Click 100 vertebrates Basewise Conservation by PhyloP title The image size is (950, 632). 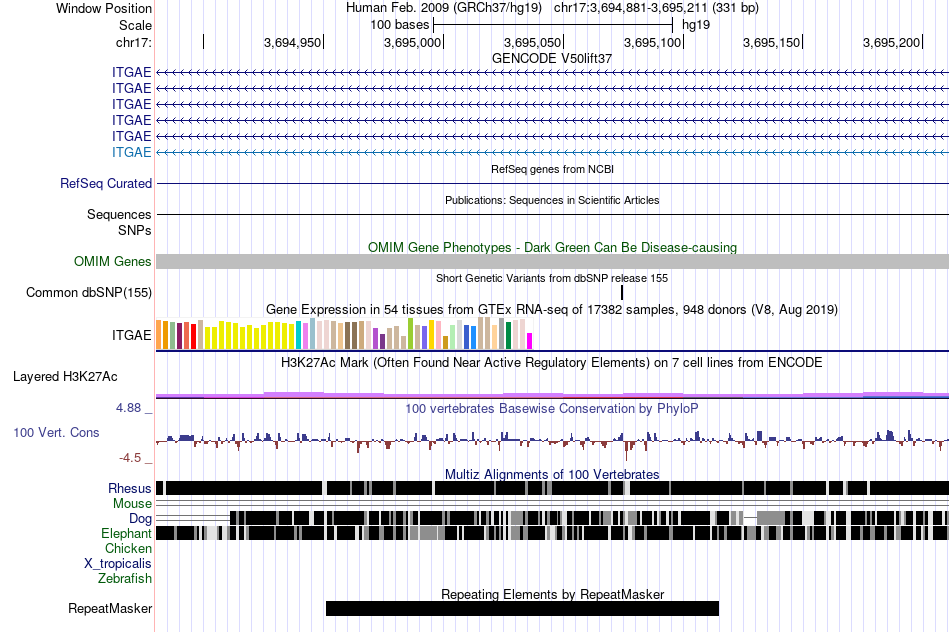(552, 408)
